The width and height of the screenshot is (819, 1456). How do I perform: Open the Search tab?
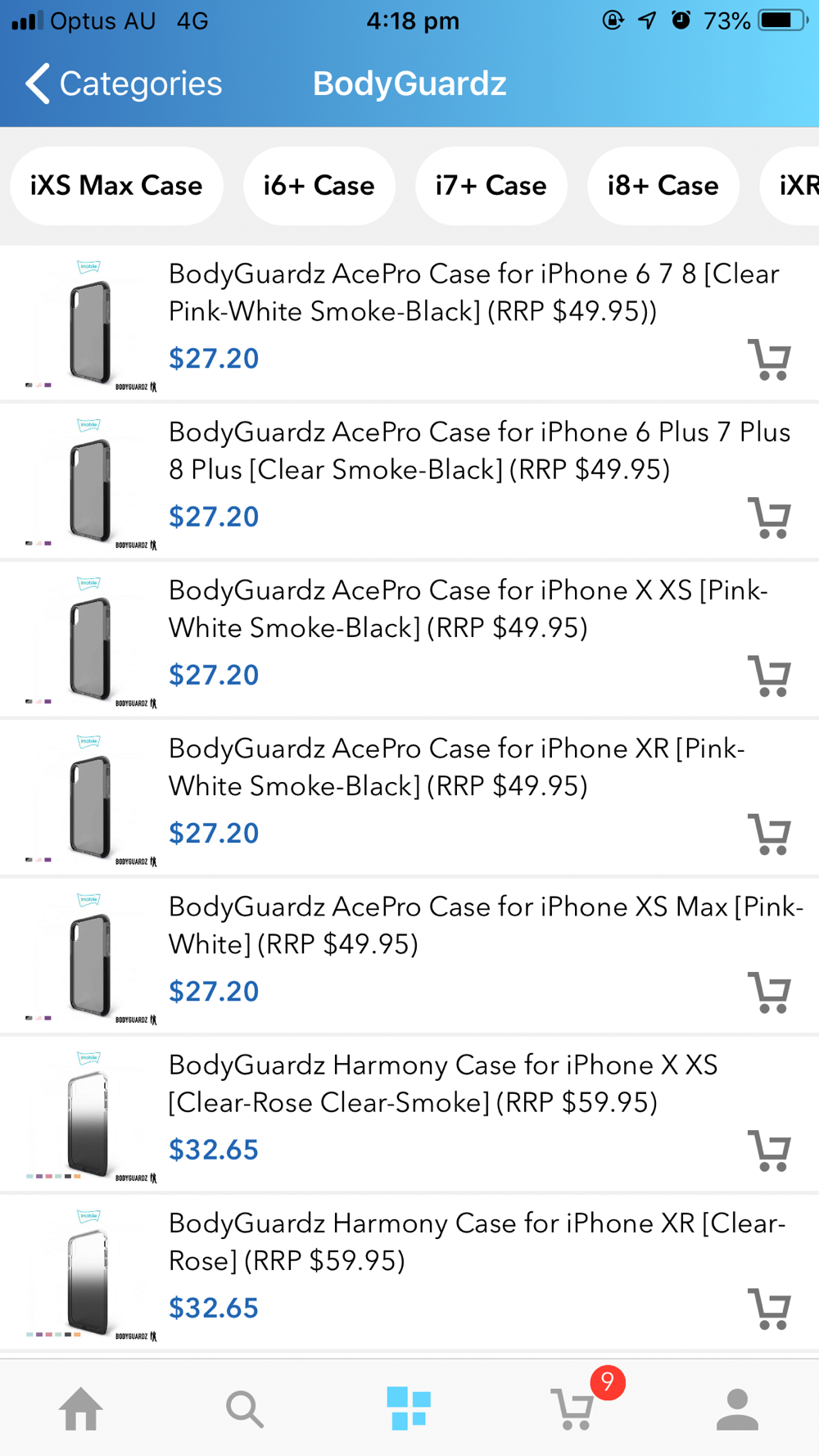point(244,1409)
